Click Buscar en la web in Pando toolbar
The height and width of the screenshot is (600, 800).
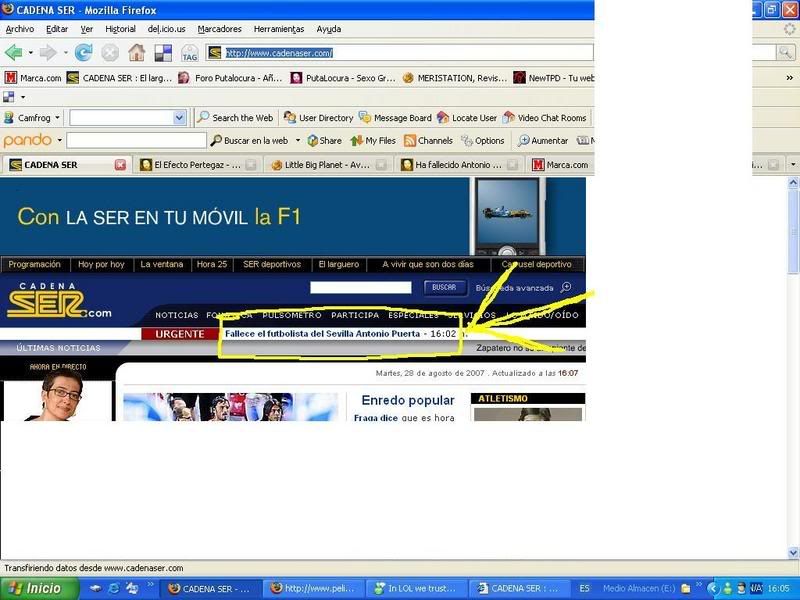[249, 141]
